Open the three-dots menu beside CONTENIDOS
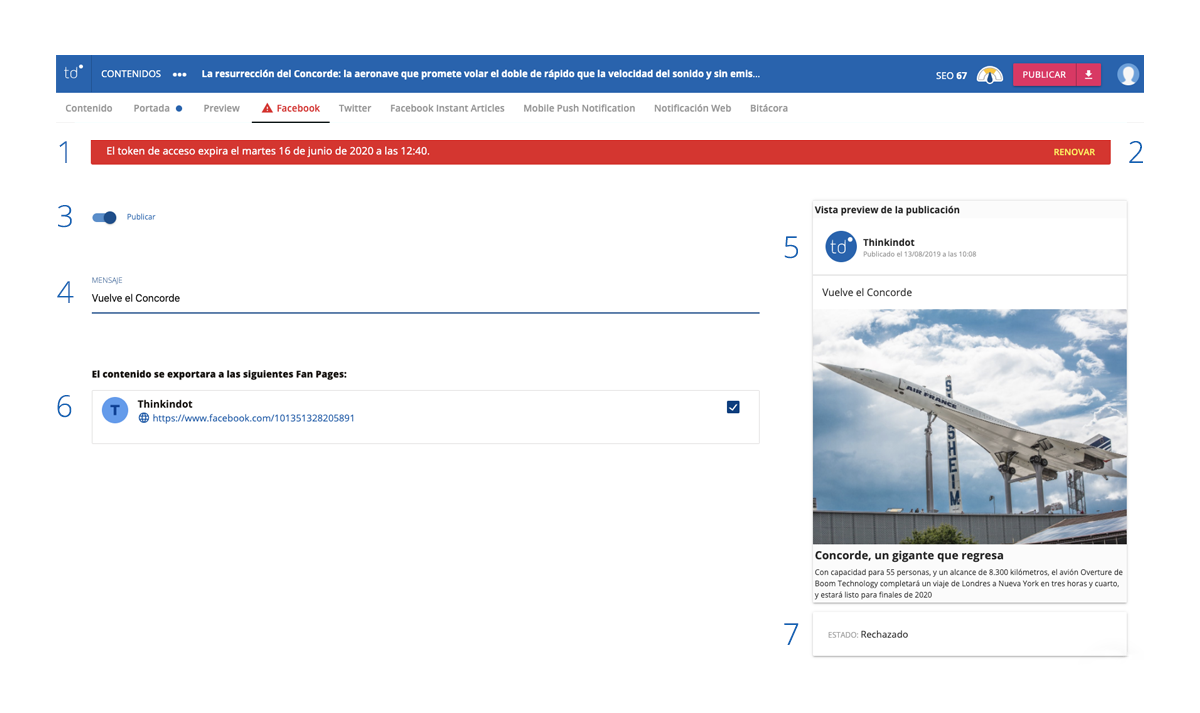The width and height of the screenshot is (1200, 713). 179,74
